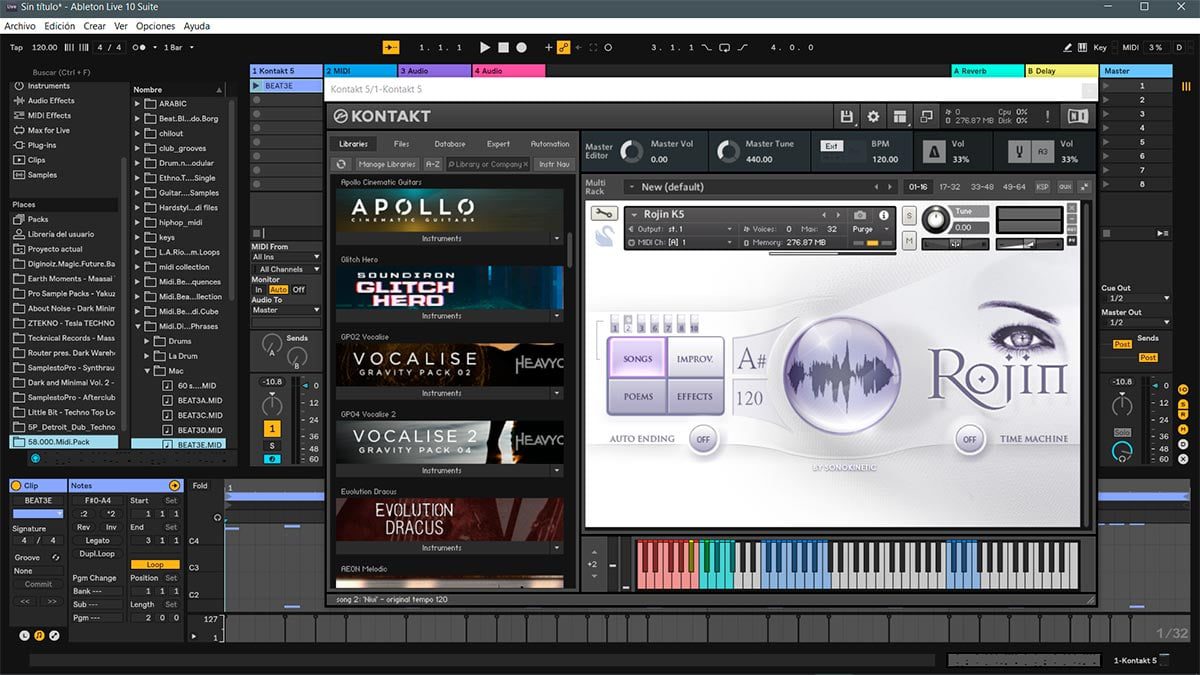Screen dimensions: 1200x675
Task: Toggle the Rojin K5 mute M button
Action: (909, 240)
